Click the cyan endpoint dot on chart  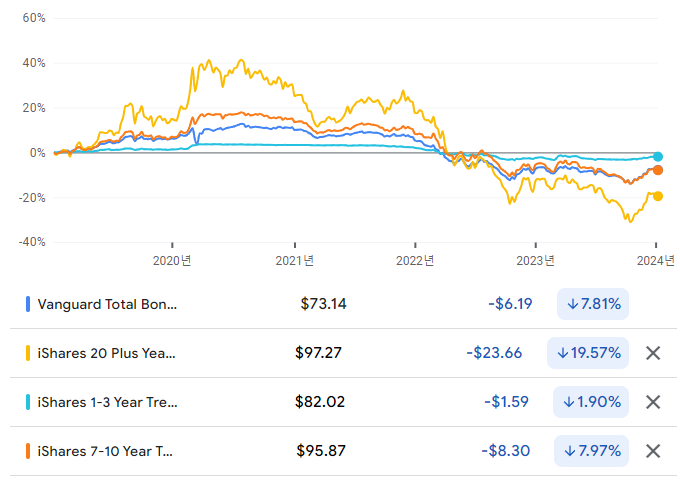[x=658, y=157]
